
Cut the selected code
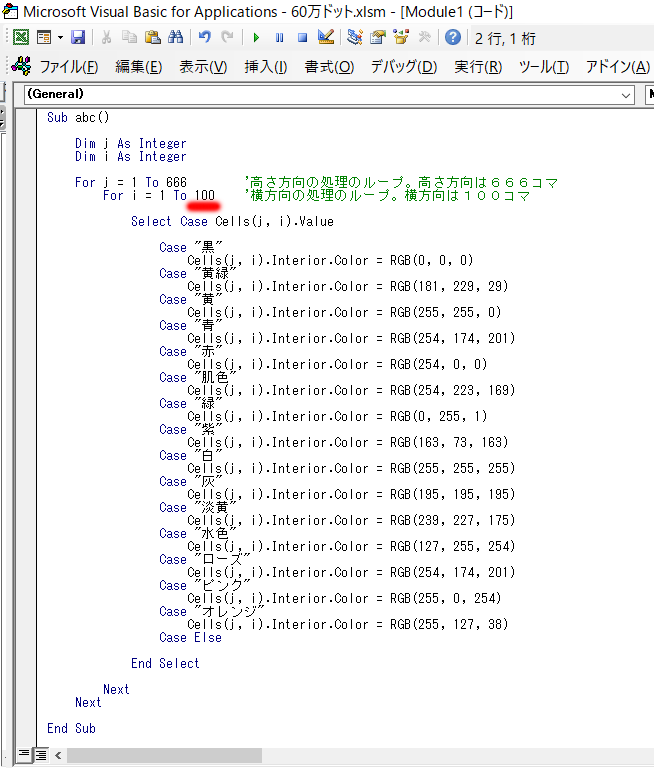[x=106, y=37]
